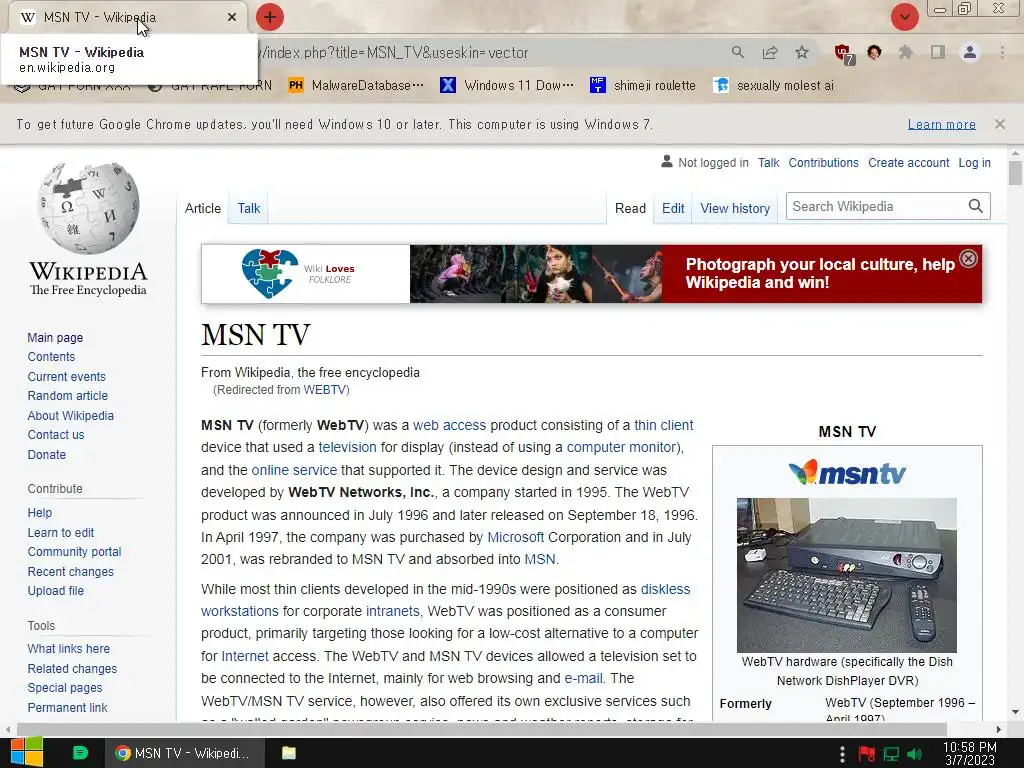The height and width of the screenshot is (768, 1024).
Task: Open the MalwareDatabase bookmark
Action: click(x=357, y=85)
